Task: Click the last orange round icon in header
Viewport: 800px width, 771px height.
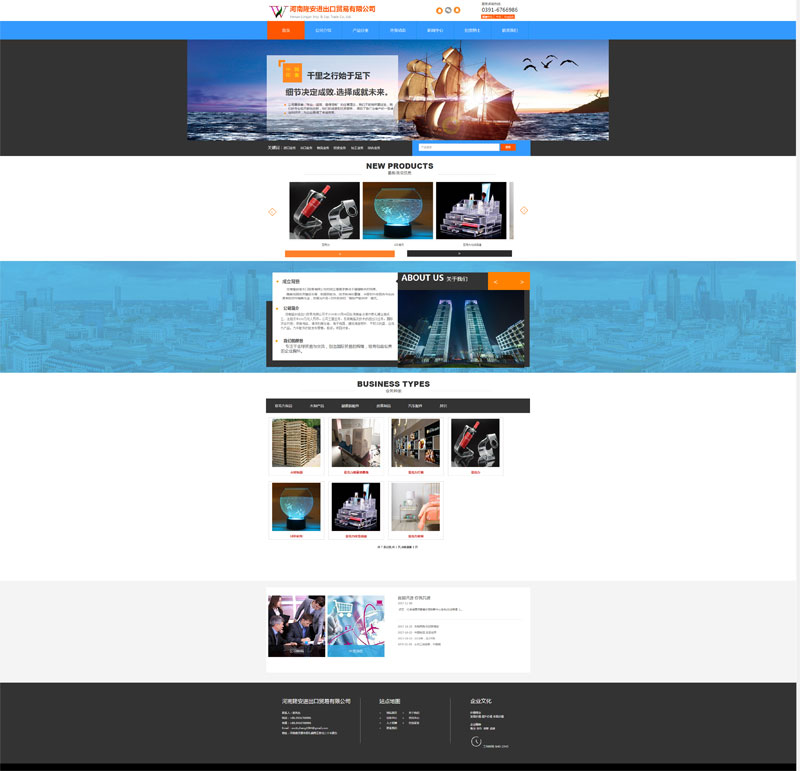Action: click(x=457, y=10)
